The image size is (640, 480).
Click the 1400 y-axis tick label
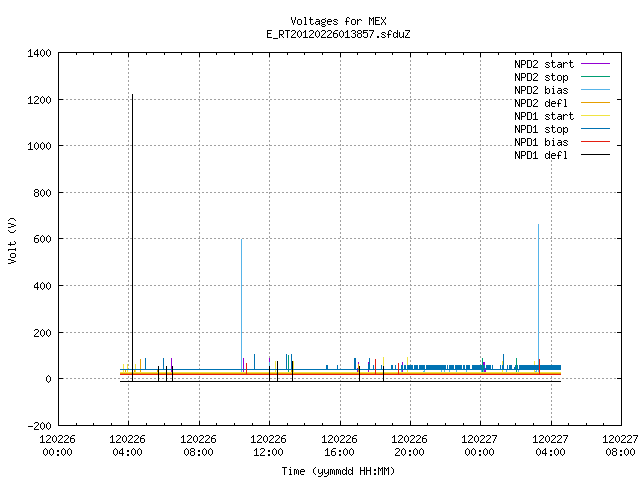39,53
